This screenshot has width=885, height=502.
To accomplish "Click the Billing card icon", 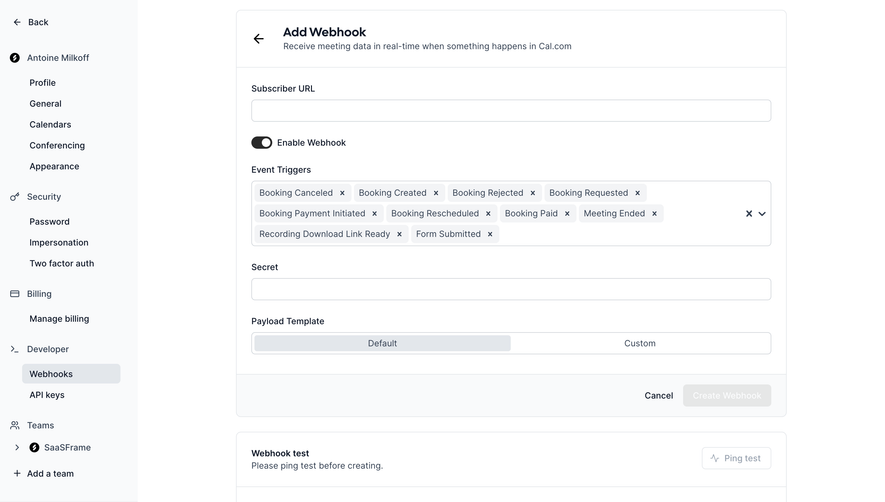I will (15, 294).
